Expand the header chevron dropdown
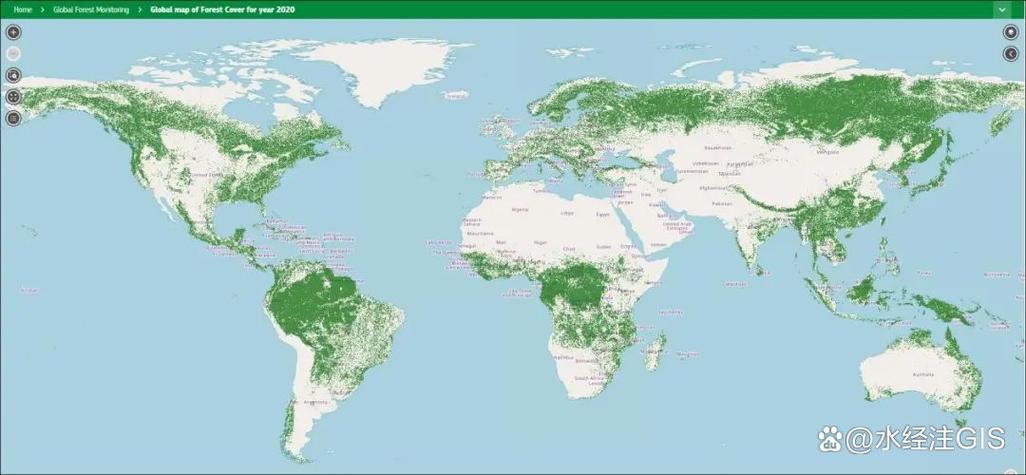 (1002, 10)
